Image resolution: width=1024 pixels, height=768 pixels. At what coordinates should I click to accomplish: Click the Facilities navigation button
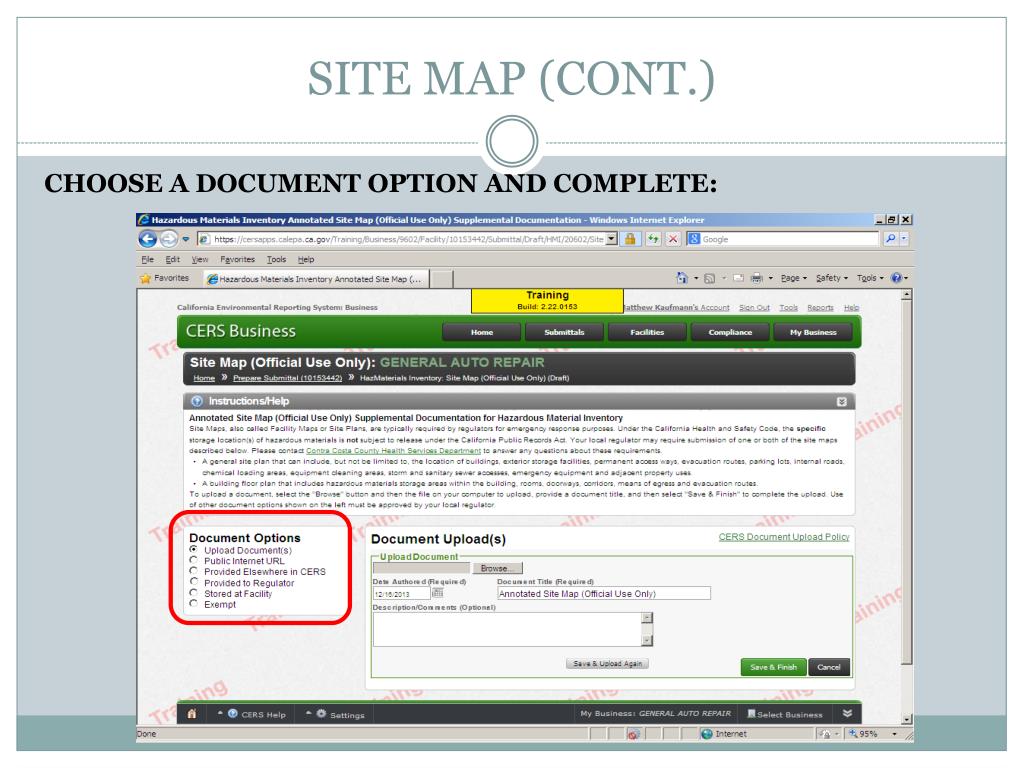click(647, 332)
